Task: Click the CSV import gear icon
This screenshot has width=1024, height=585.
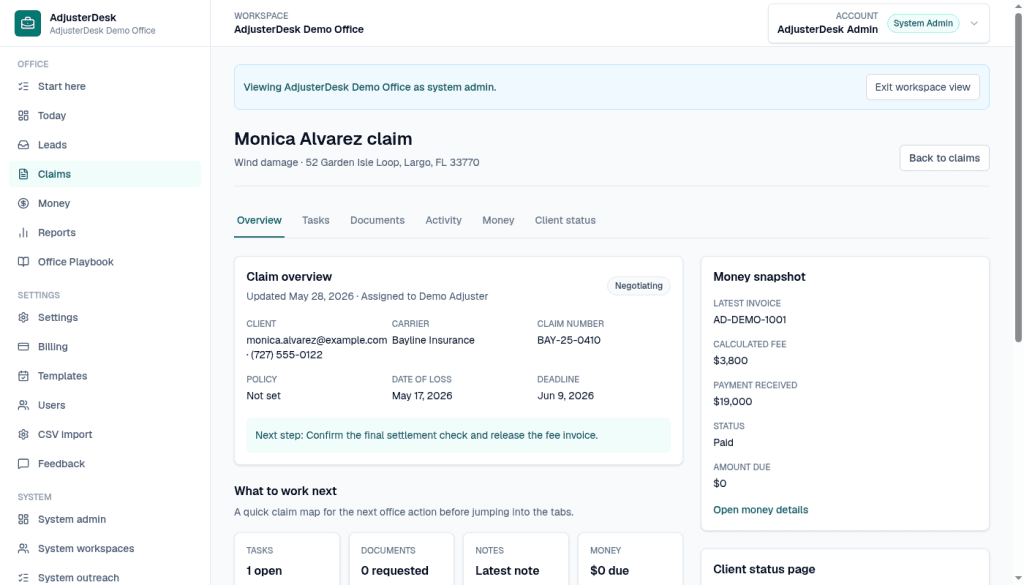Action: [x=24, y=434]
